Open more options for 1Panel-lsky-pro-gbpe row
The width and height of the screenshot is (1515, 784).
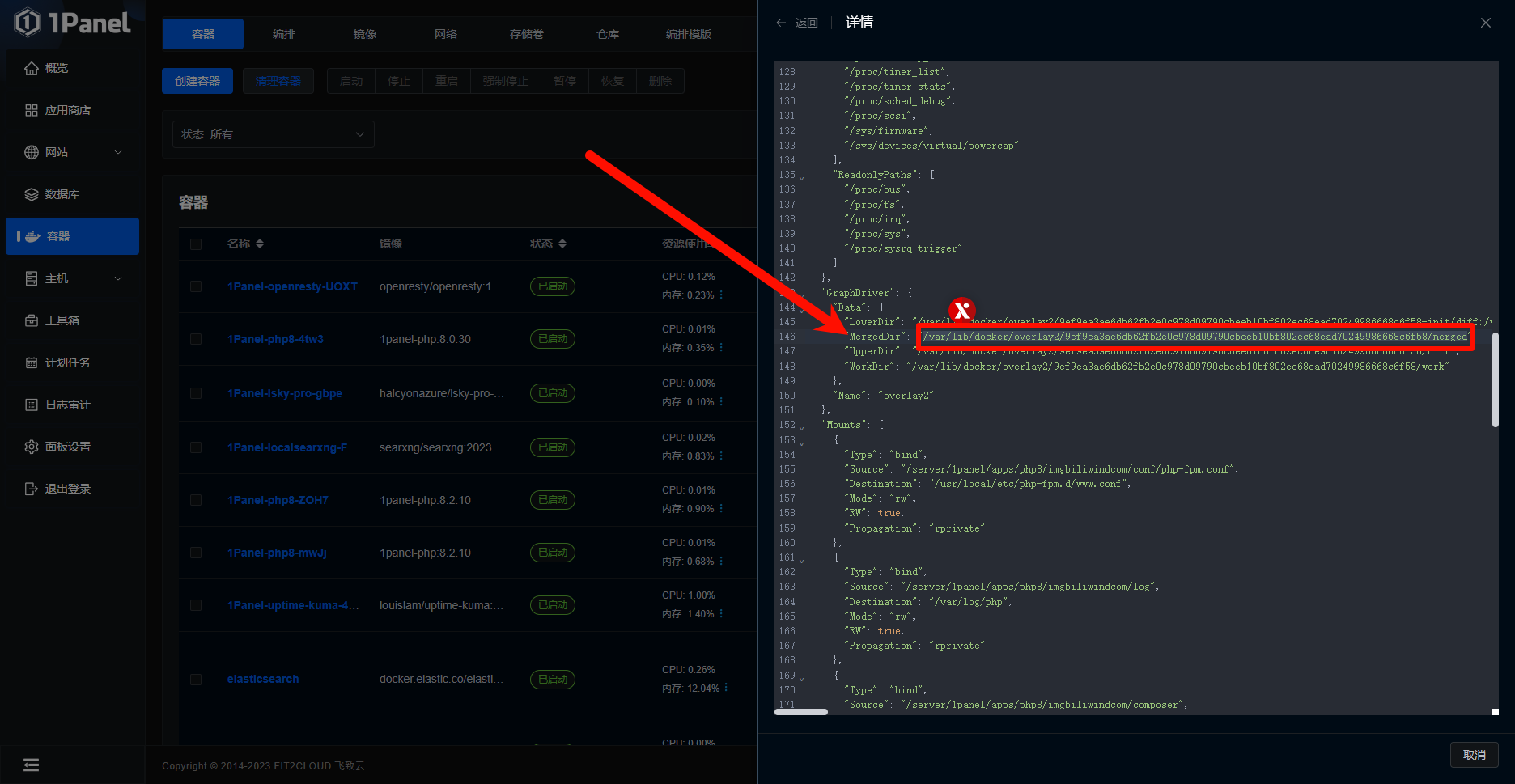click(x=721, y=402)
